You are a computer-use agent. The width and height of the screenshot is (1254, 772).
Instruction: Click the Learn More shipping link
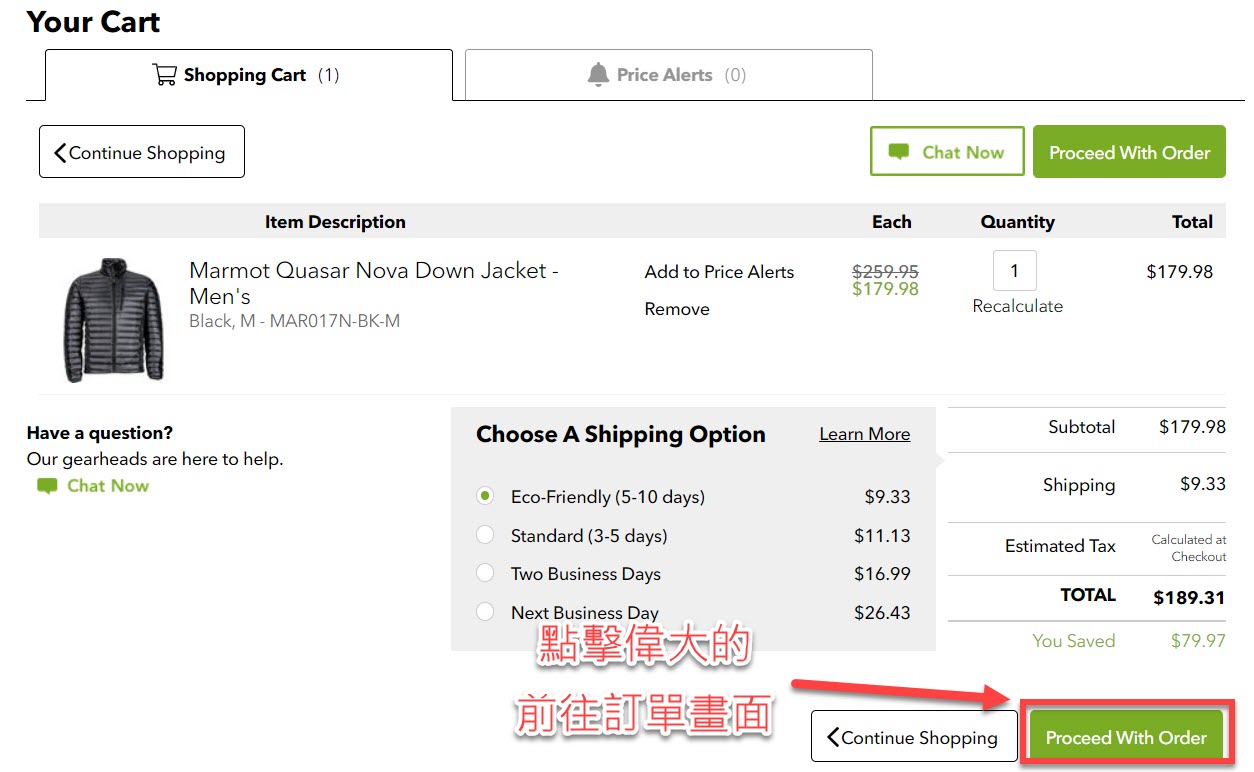click(x=864, y=434)
